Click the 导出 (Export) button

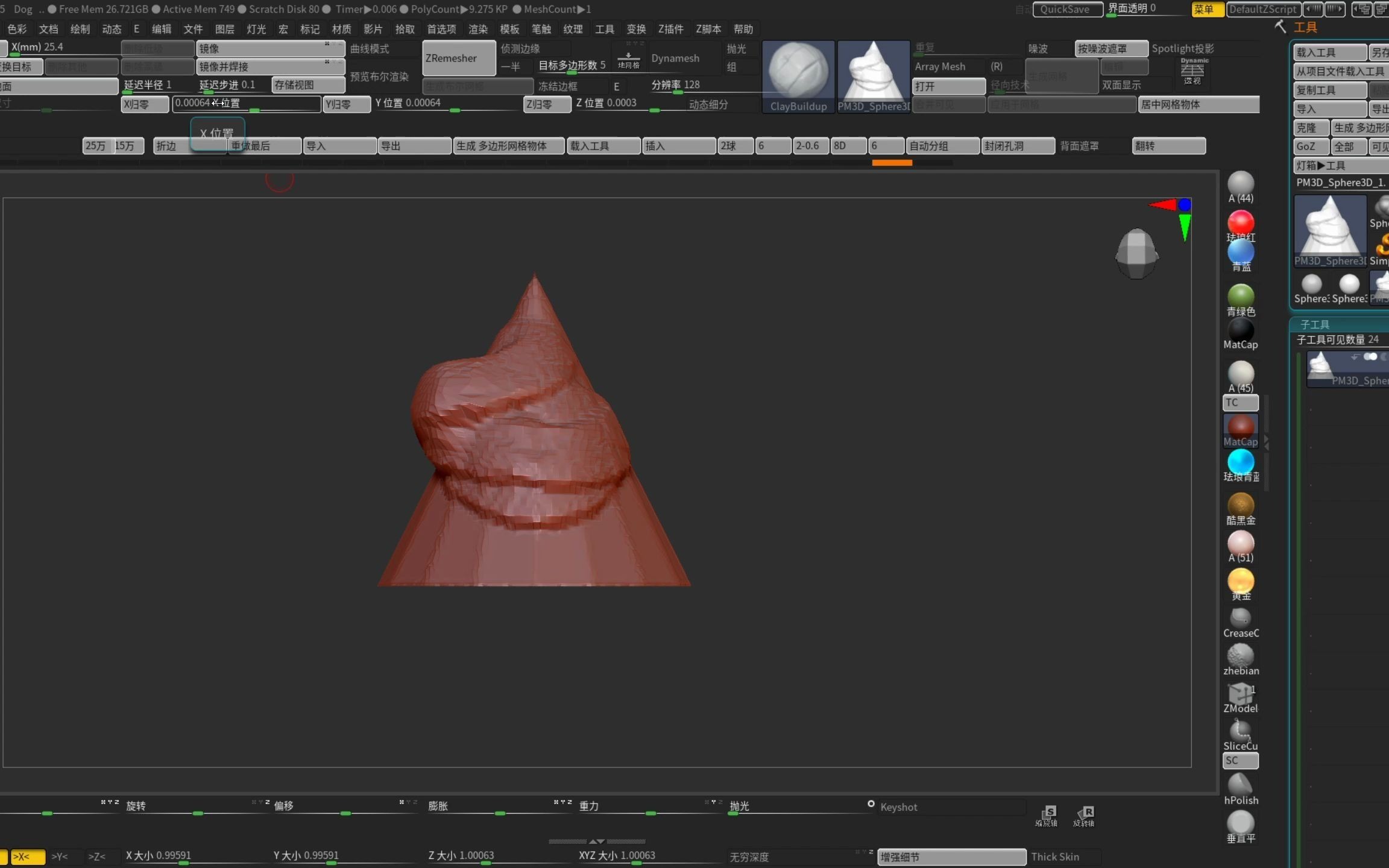pos(412,145)
